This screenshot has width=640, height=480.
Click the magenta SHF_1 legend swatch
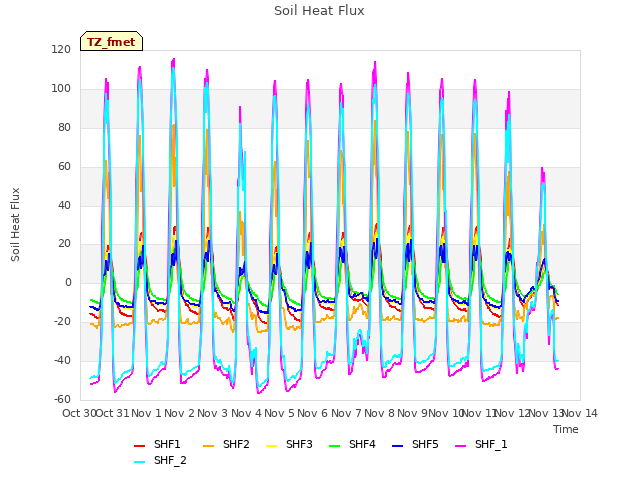tap(460, 446)
